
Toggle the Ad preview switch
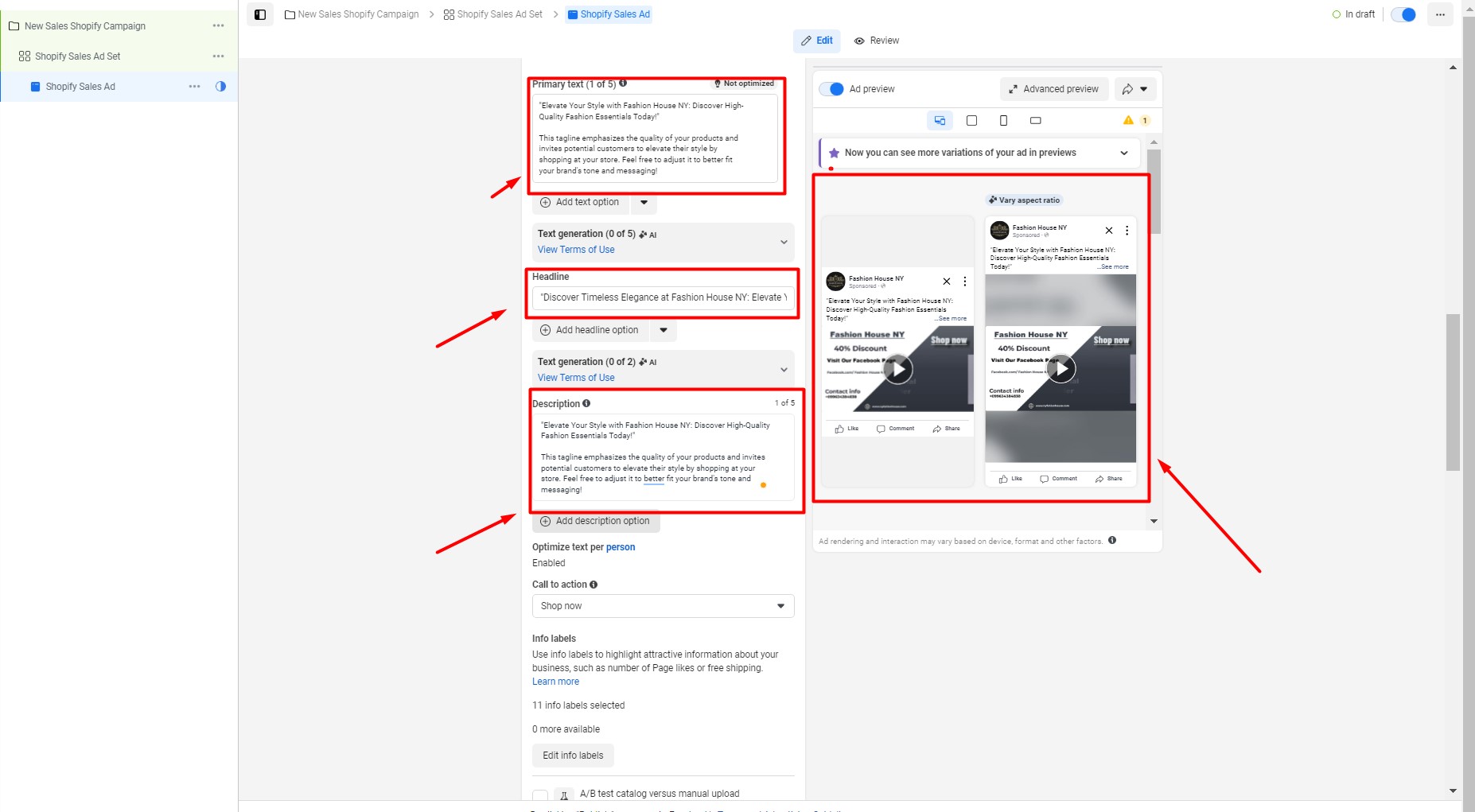[x=831, y=89]
